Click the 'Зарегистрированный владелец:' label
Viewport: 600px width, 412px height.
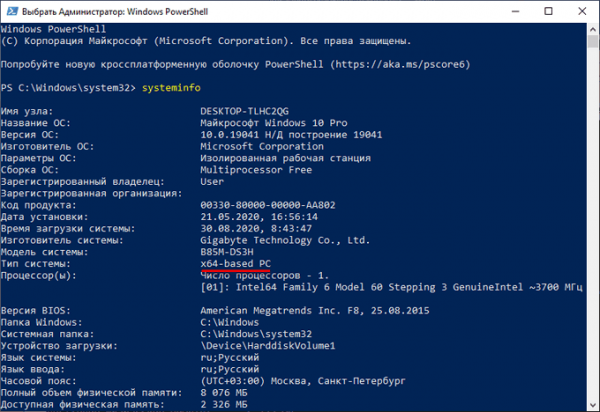[x=83, y=182]
